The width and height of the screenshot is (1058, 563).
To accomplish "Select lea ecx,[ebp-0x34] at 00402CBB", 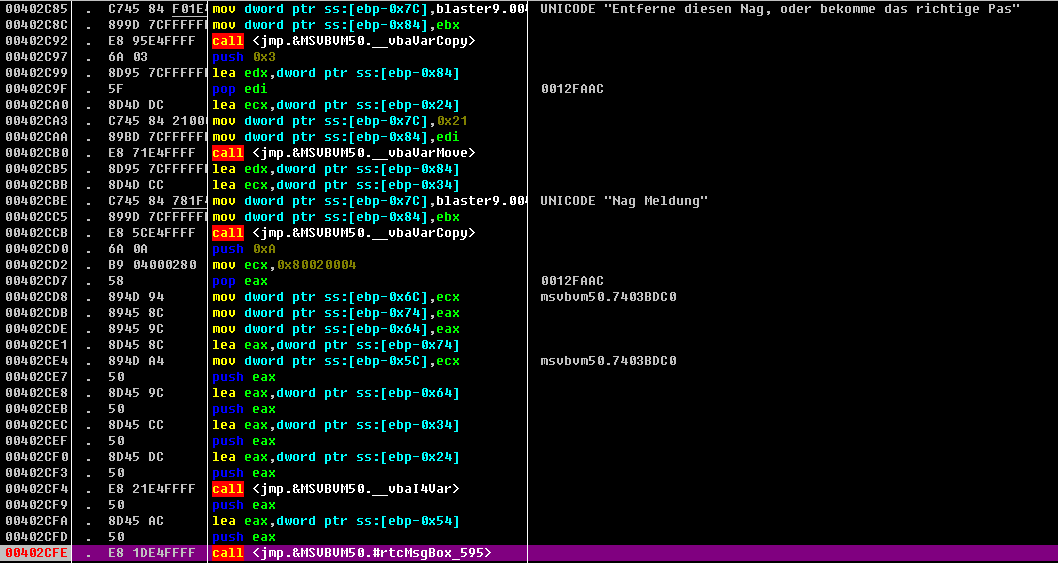I will pos(335,185).
